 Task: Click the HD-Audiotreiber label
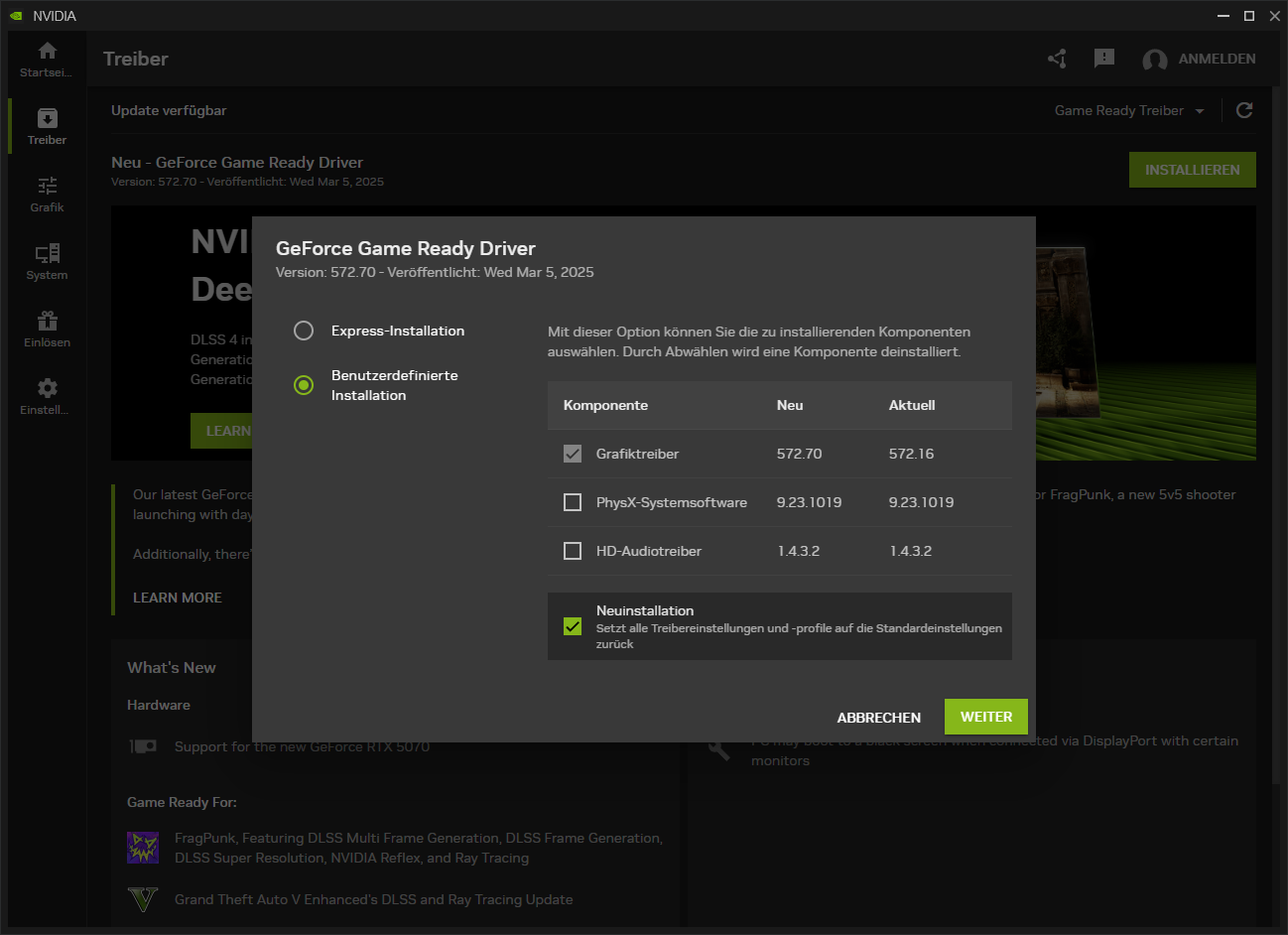click(649, 551)
